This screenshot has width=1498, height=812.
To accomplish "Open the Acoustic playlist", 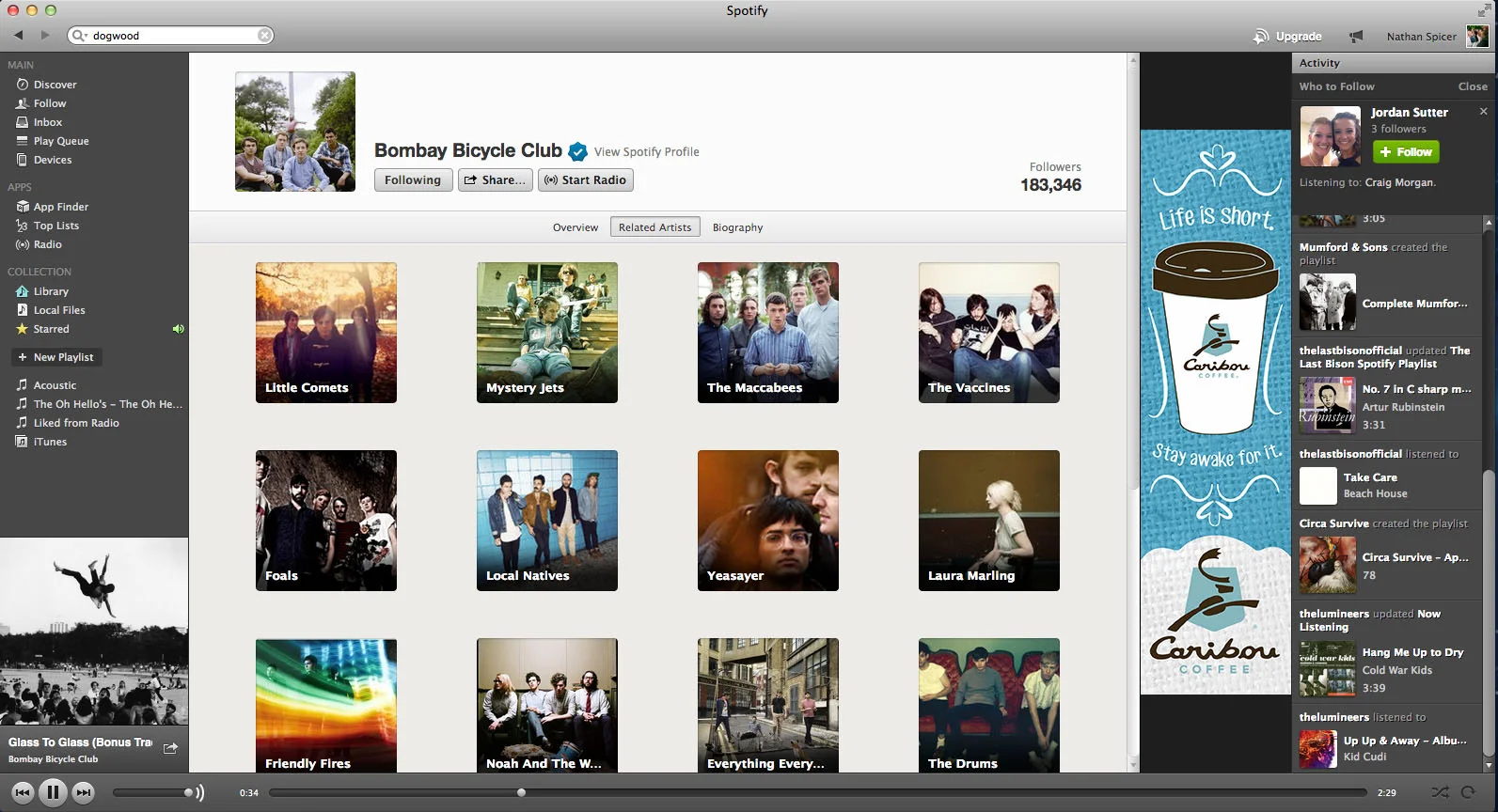I will 55,385.
